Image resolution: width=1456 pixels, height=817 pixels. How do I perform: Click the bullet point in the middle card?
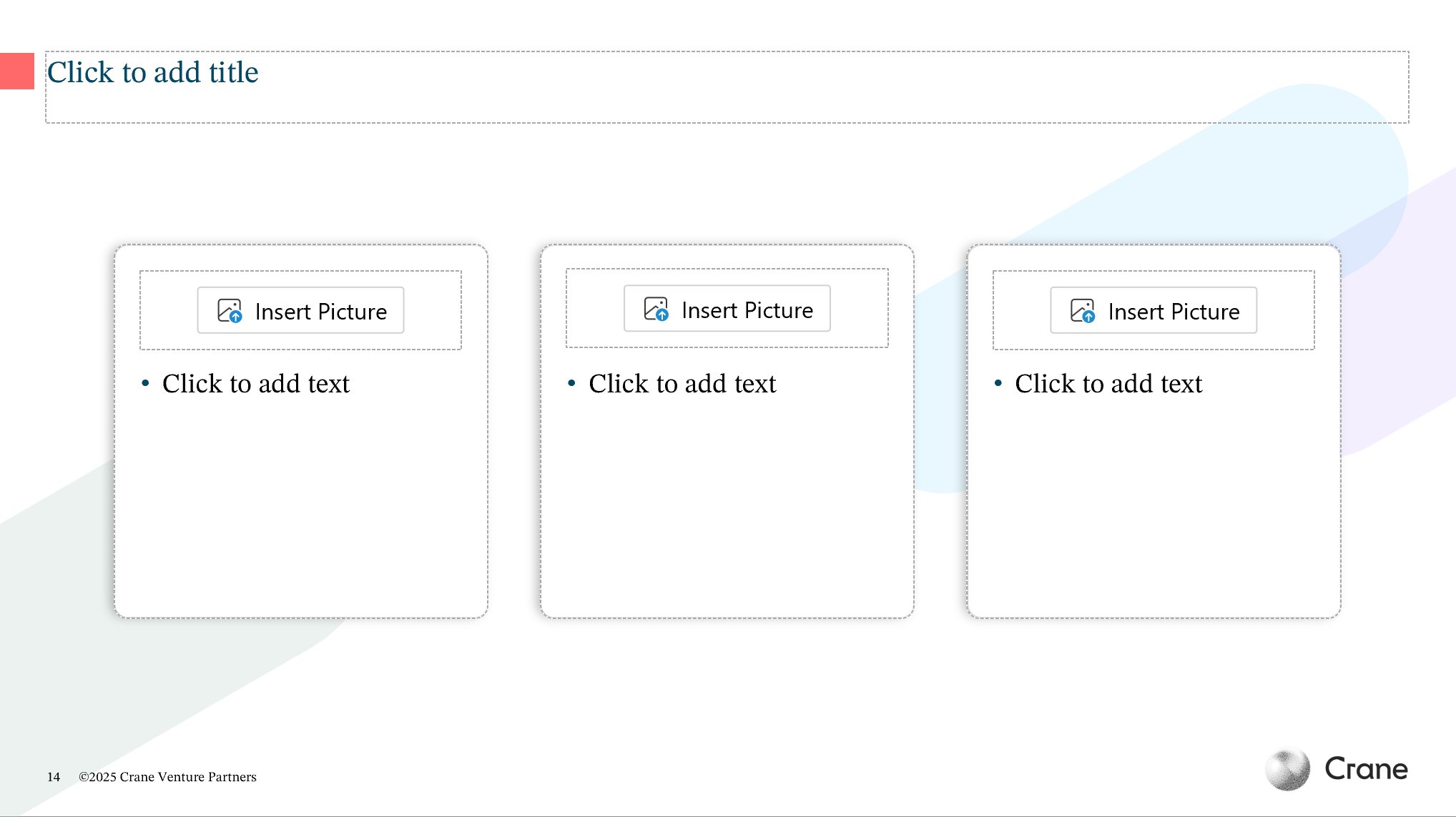click(x=571, y=384)
